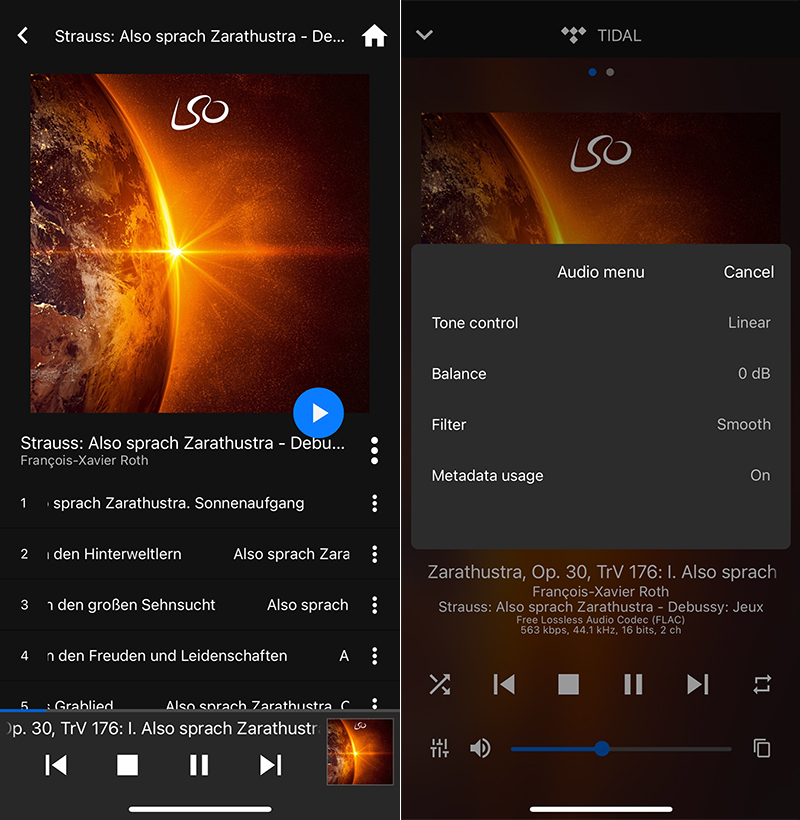
Task: Skip to next track in now playing
Action: (x=698, y=684)
